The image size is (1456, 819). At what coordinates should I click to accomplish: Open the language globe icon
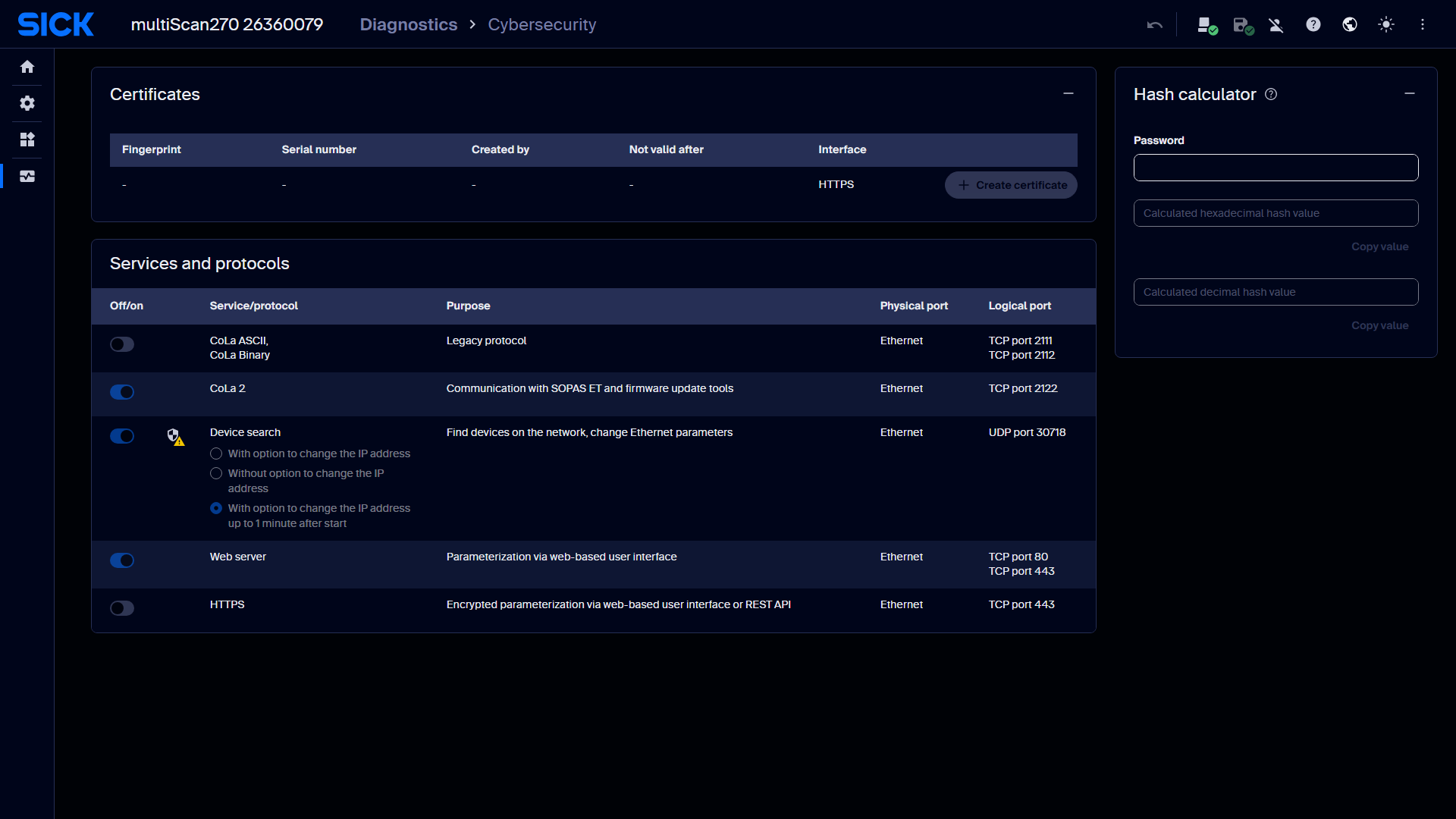pyautogui.click(x=1349, y=24)
